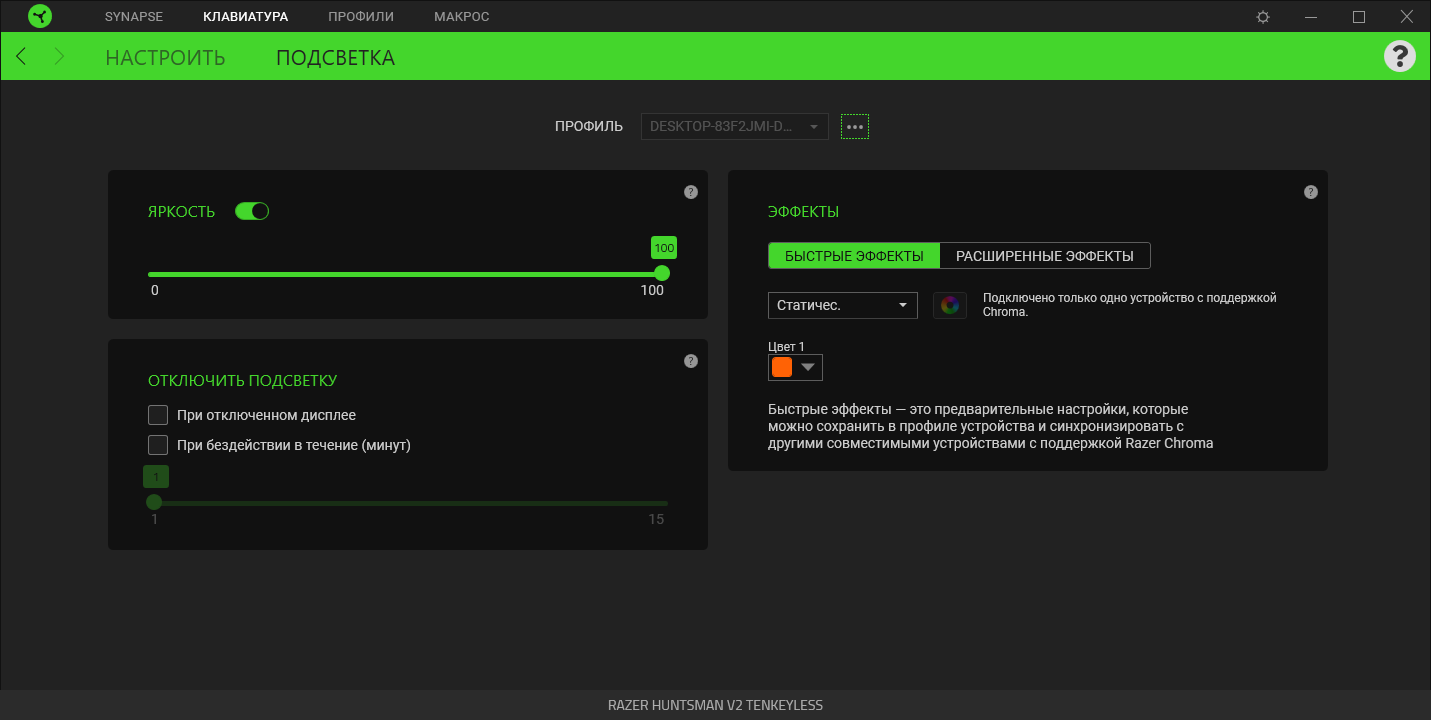Click the ЭФФЕКТЫ heading

tap(803, 212)
